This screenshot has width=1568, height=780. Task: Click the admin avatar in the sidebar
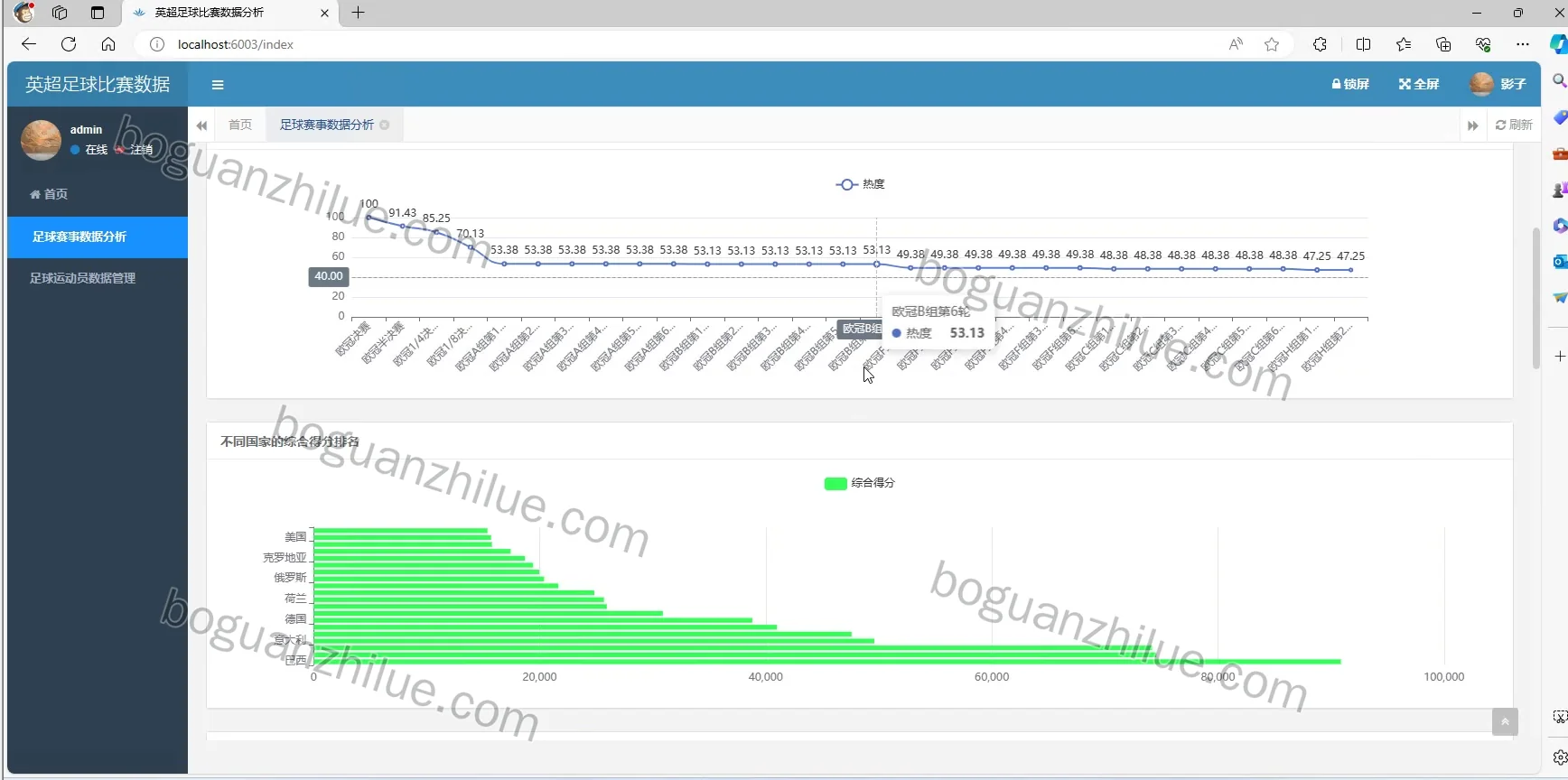point(41,140)
